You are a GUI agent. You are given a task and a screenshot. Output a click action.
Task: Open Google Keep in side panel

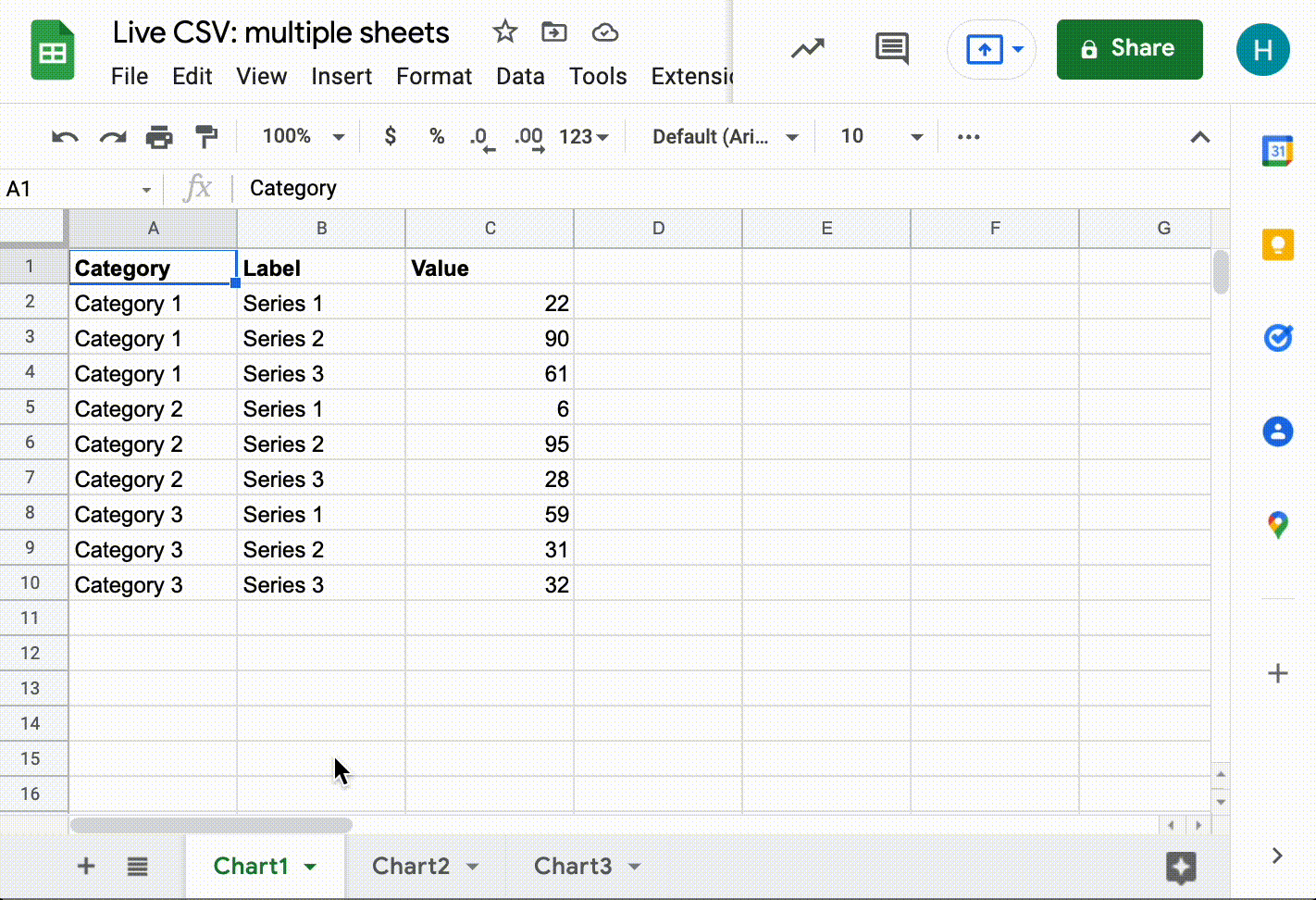click(1277, 244)
